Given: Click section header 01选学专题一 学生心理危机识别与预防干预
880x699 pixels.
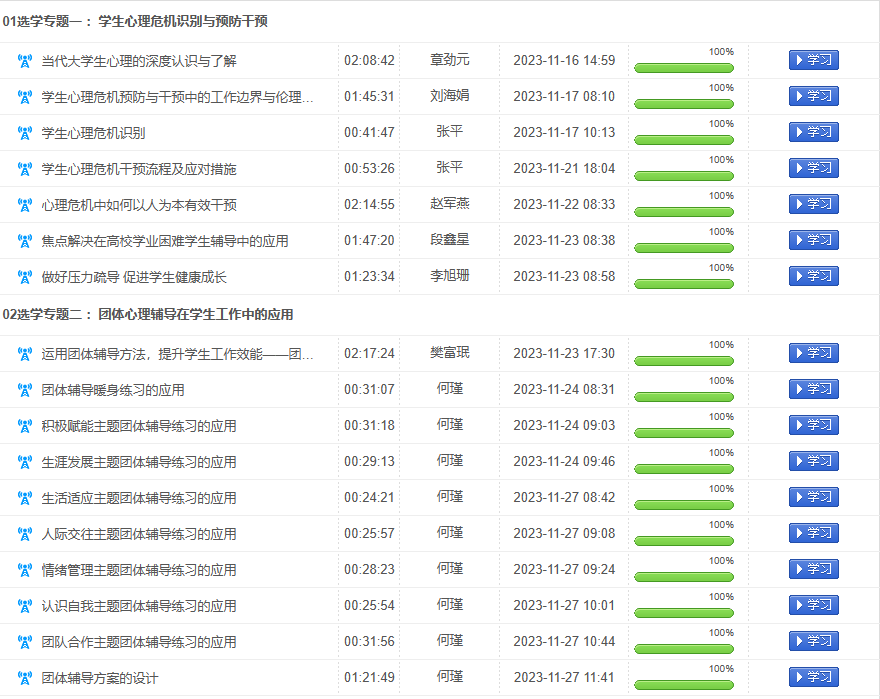Looking at the screenshot, I should 135,21.
